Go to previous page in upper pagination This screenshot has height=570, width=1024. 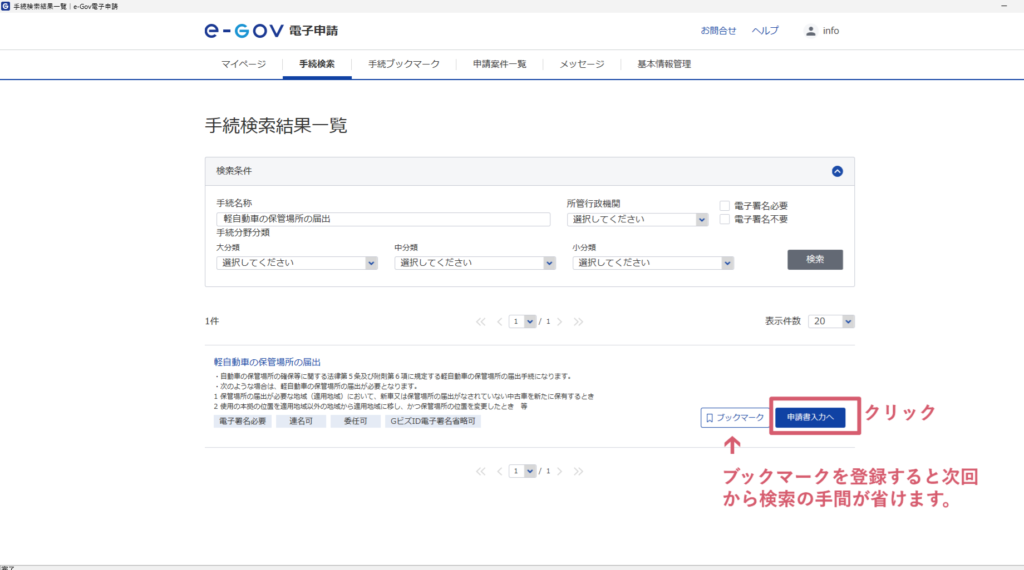[x=499, y=322]
